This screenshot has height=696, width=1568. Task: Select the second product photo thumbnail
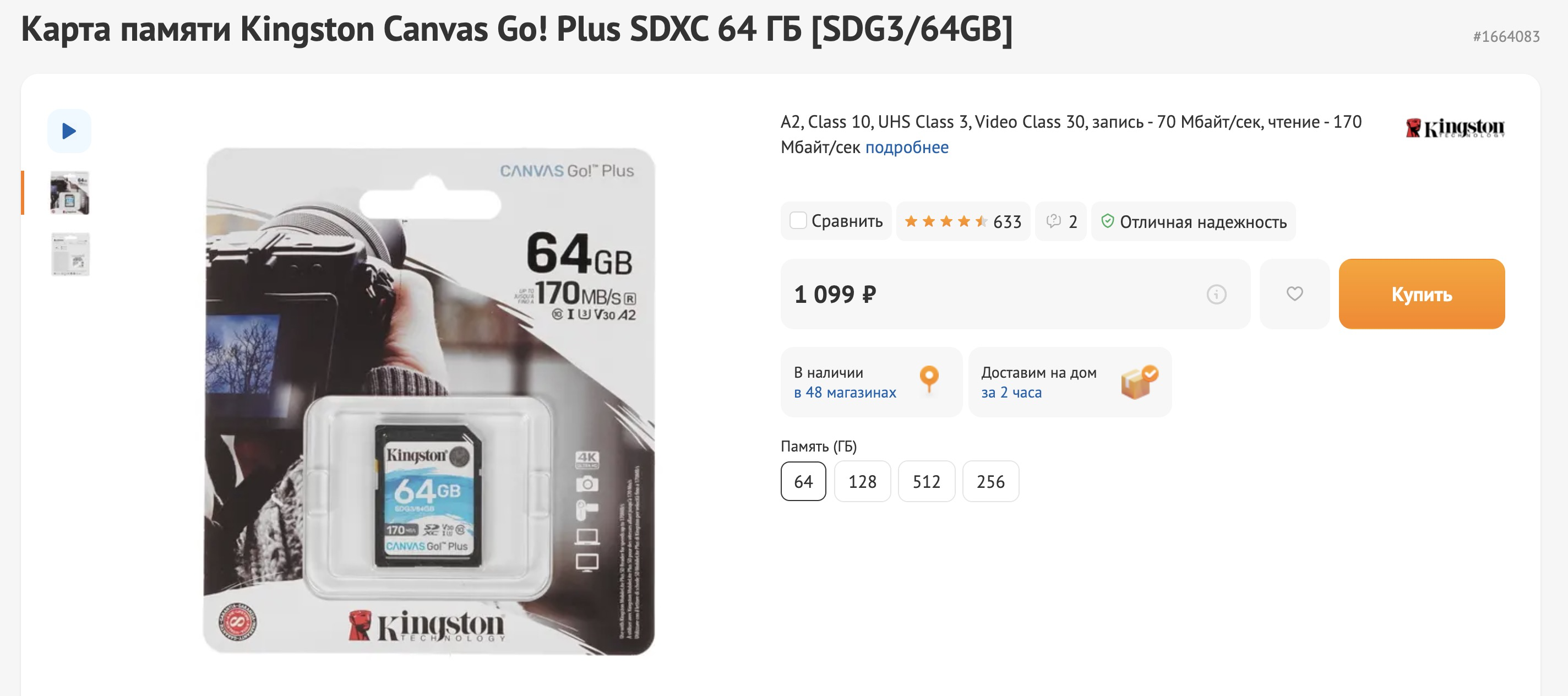pos(70,254)
